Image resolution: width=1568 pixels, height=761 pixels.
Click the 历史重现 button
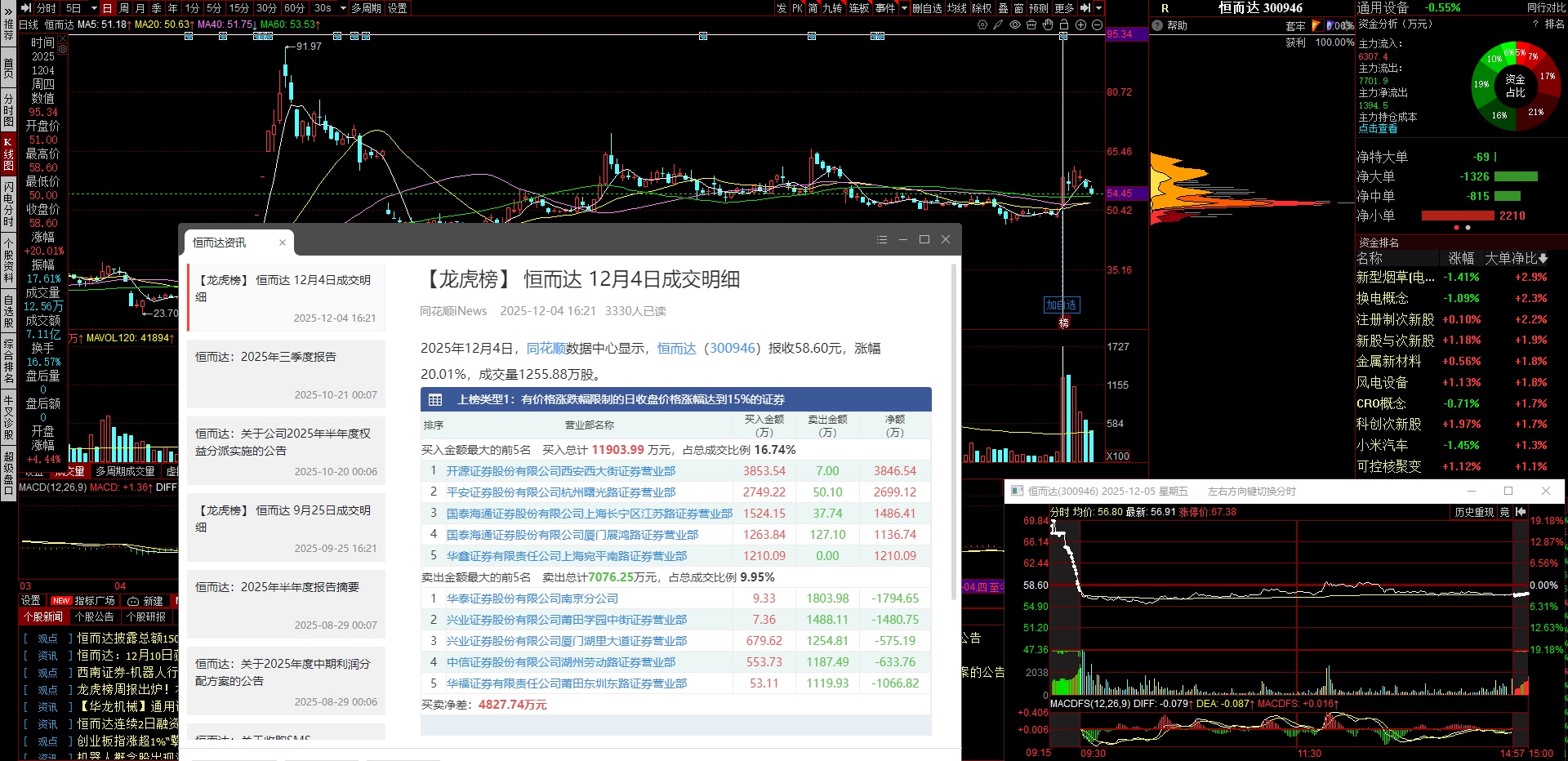[1474, 512]
